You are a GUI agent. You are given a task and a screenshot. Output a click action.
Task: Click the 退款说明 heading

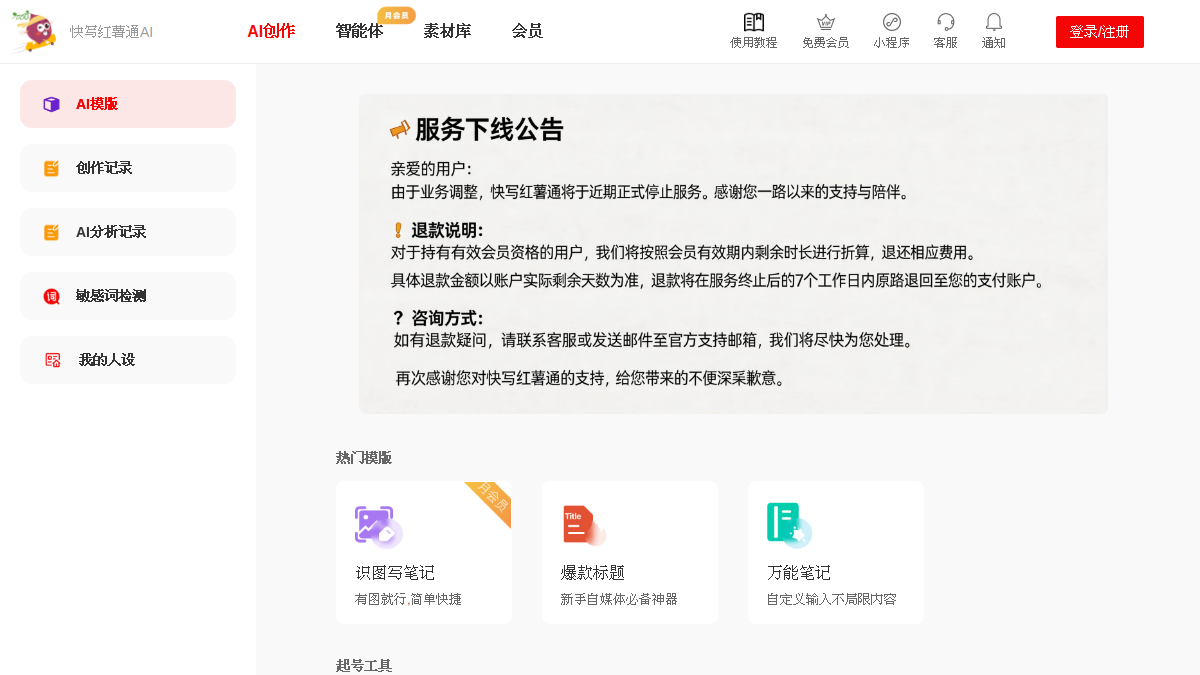coord(447,230)
